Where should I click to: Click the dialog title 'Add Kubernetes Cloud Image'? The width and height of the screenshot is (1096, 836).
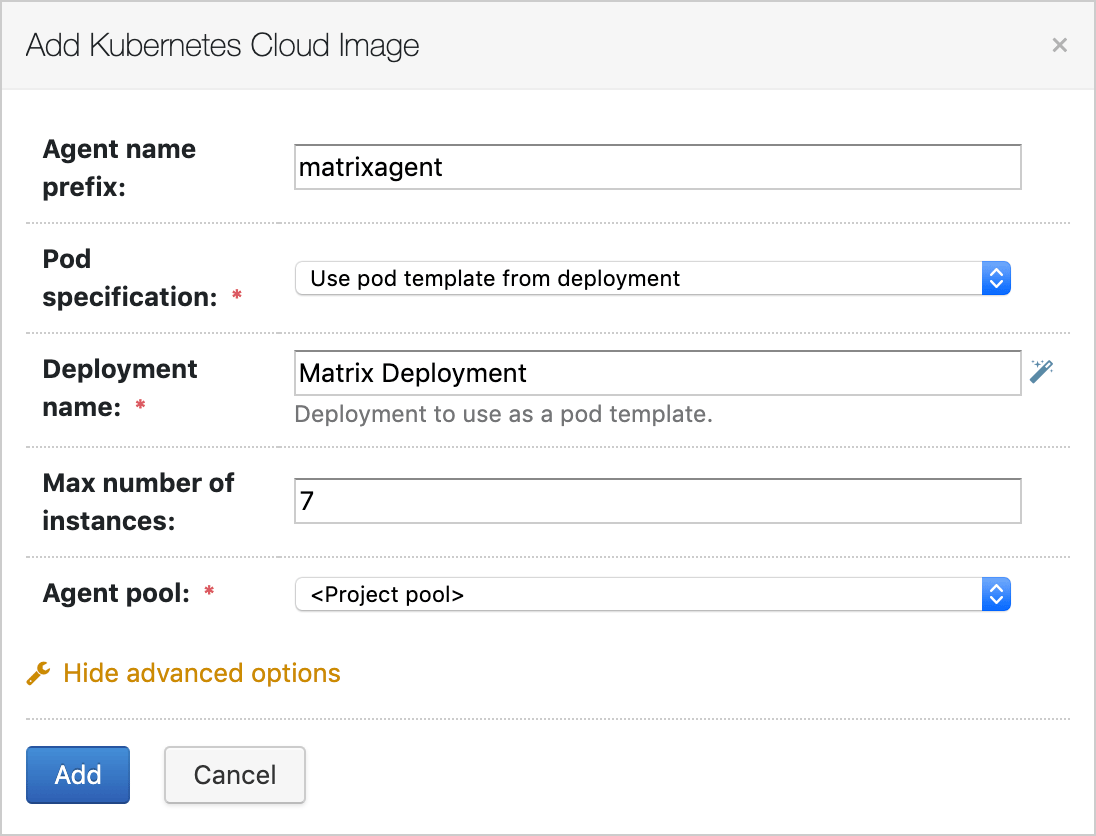(222, 45)
